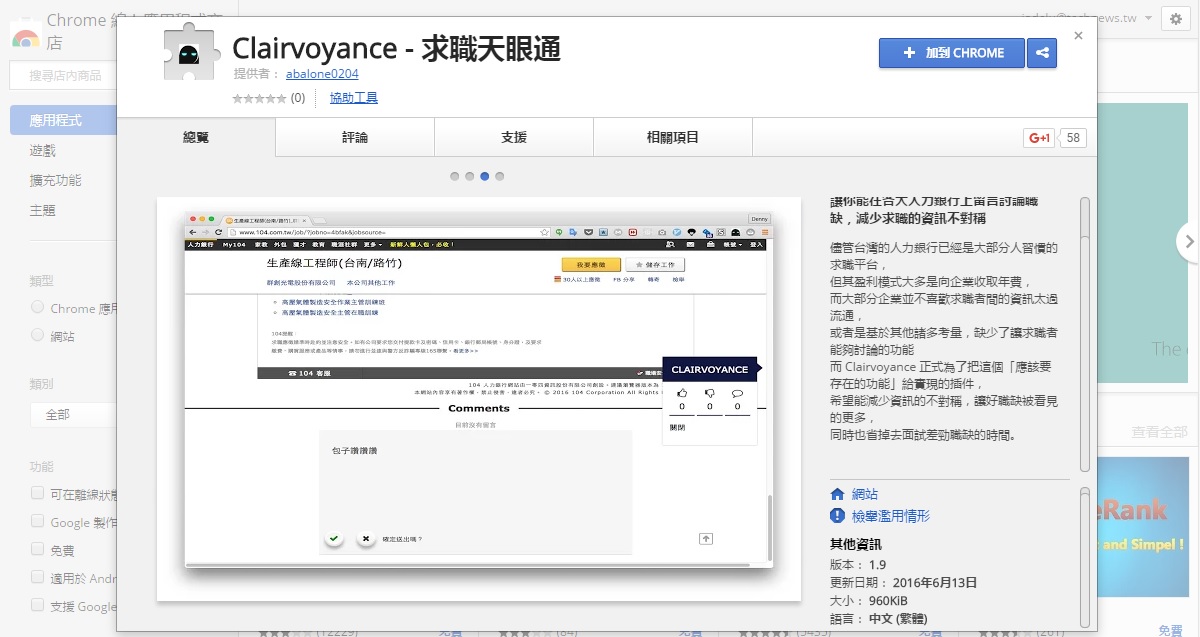1200x637 pixels.
Task: Select 擴充功能 in the store sidebar
Action: point(55,180)
